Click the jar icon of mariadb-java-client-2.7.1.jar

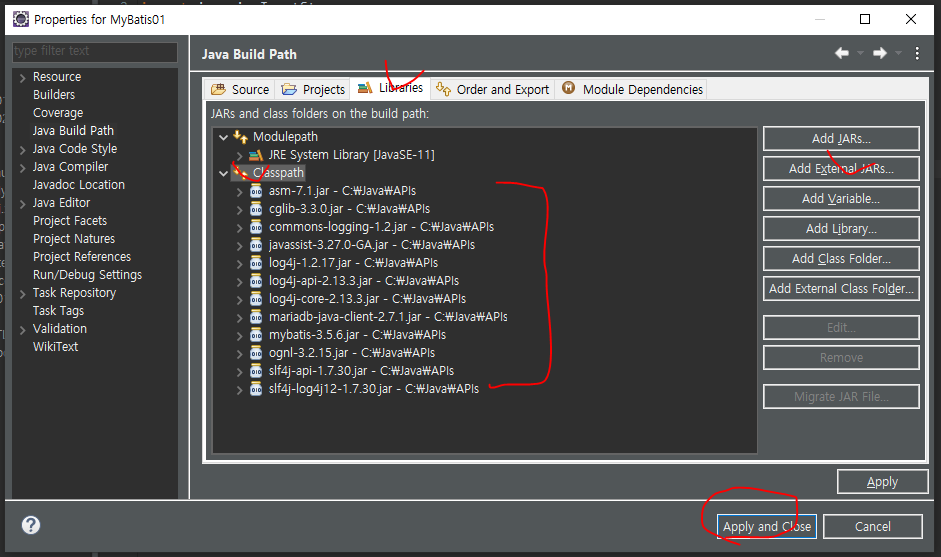click(256, 317)
